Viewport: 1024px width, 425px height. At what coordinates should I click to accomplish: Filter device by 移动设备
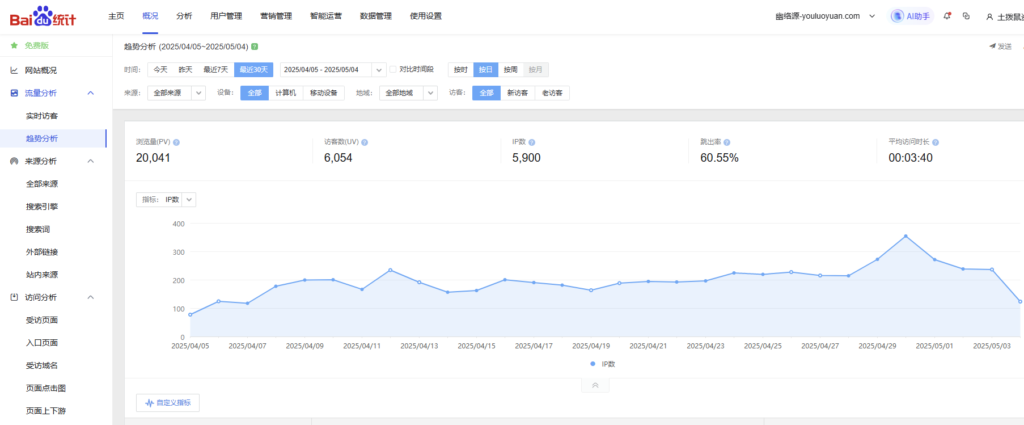[x=323, y=93]
